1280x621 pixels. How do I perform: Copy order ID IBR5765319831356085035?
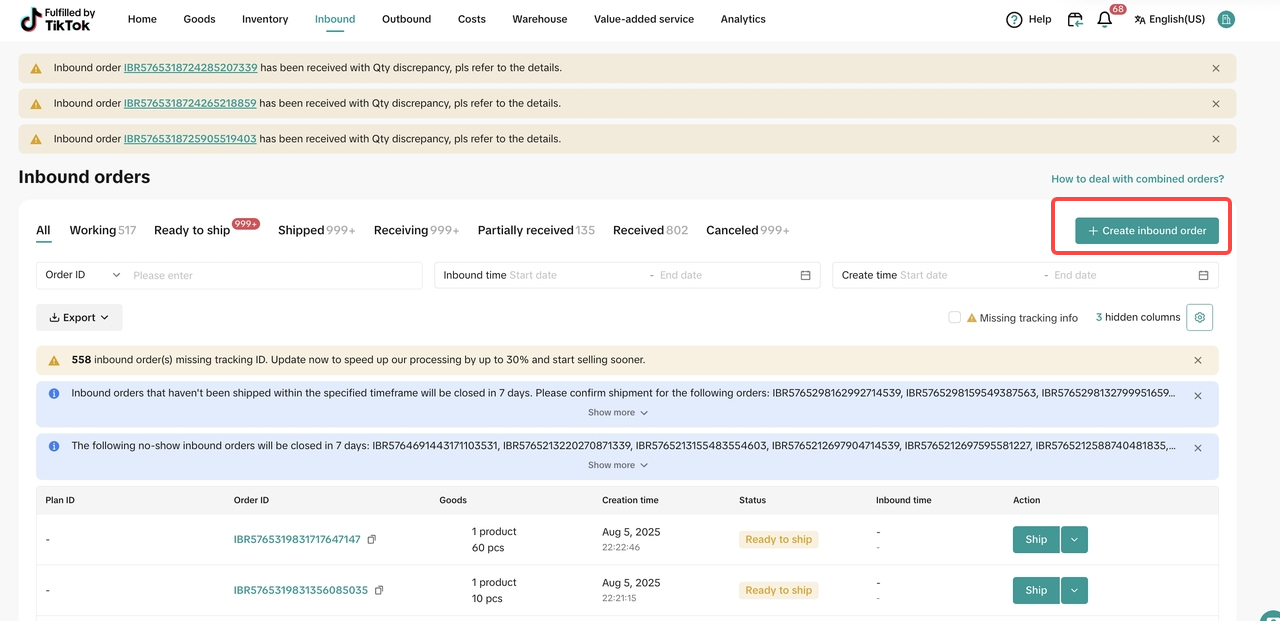click(x=379, y=590)
